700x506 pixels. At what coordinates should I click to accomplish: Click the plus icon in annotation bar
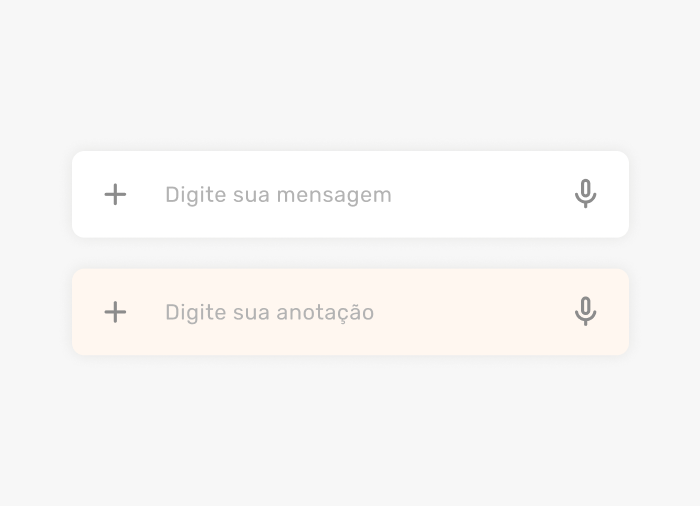click(116, 312)
